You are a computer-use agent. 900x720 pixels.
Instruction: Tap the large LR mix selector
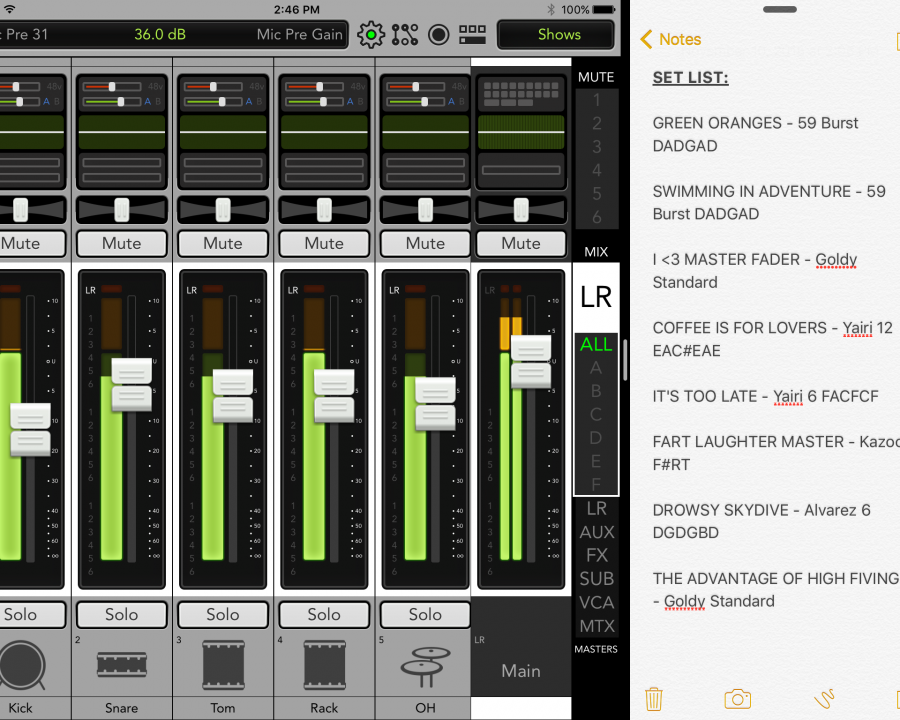coord(596,297)
